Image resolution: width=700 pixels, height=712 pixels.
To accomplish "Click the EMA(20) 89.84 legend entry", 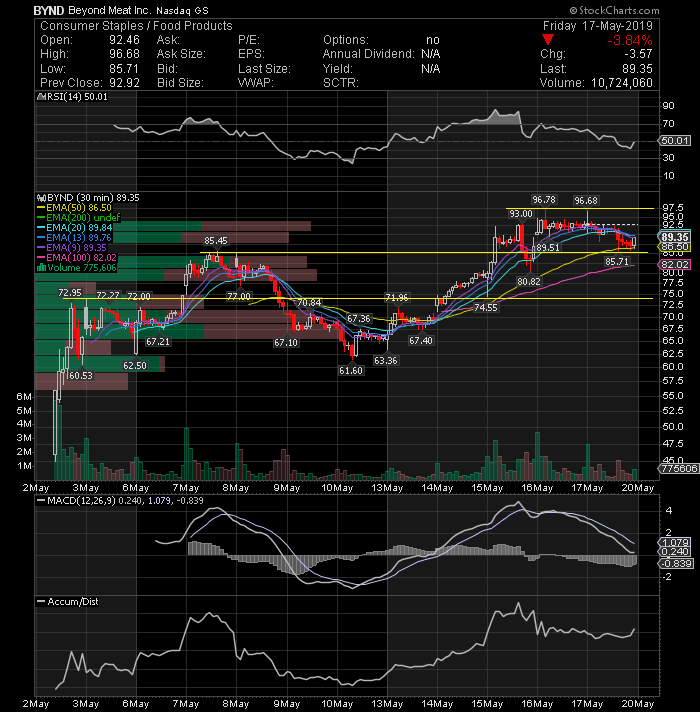I will tap(79, 227).
